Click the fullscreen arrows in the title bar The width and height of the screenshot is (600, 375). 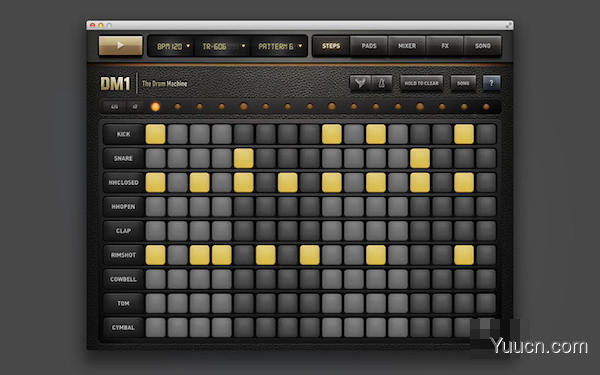pyautogui.click(x=508, y=25)
